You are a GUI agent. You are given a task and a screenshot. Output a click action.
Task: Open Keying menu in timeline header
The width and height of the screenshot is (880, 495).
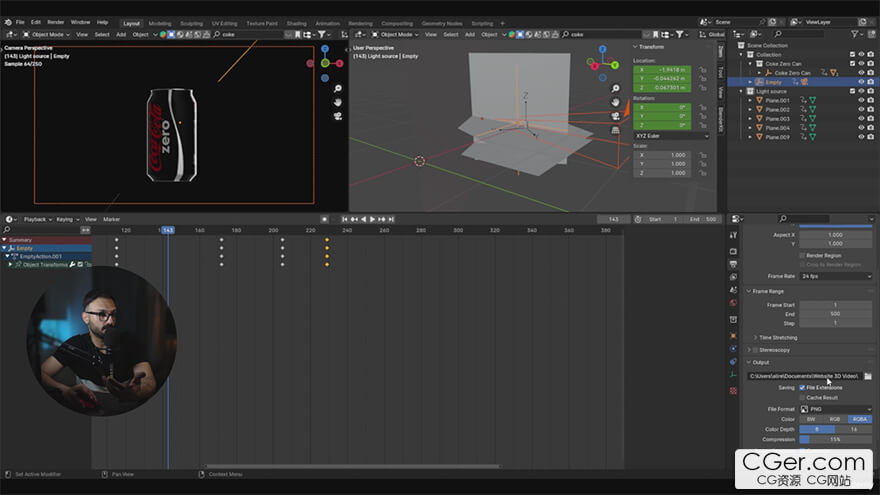[x=67, y=219]
